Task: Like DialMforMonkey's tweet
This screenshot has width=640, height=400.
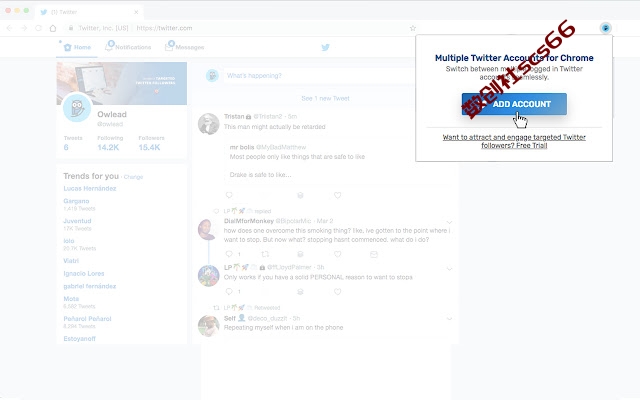Action: pos(338,254)
